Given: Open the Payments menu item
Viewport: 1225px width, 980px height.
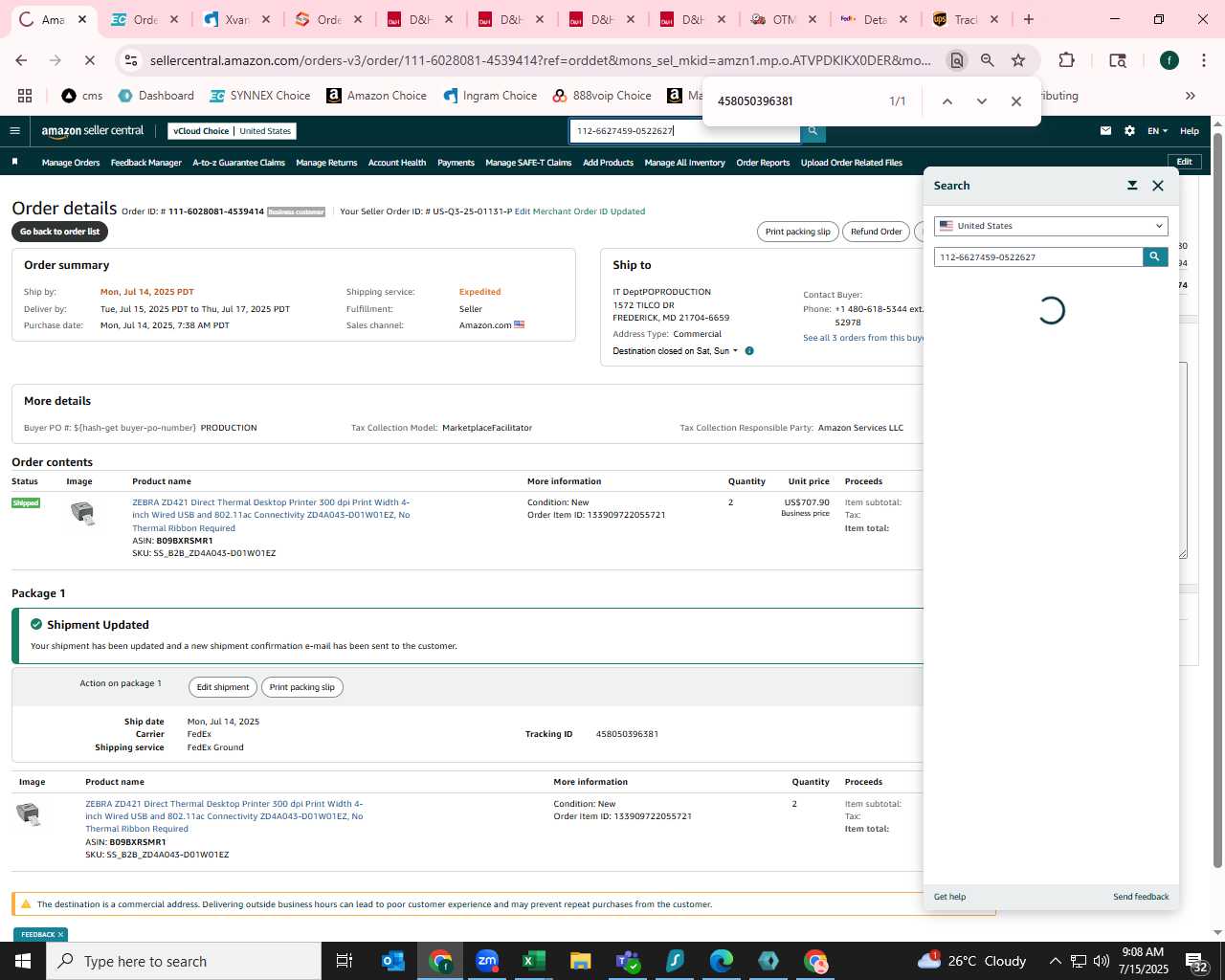Looking at the screenshot, I should pyautogui.click(x=456, y=163).
